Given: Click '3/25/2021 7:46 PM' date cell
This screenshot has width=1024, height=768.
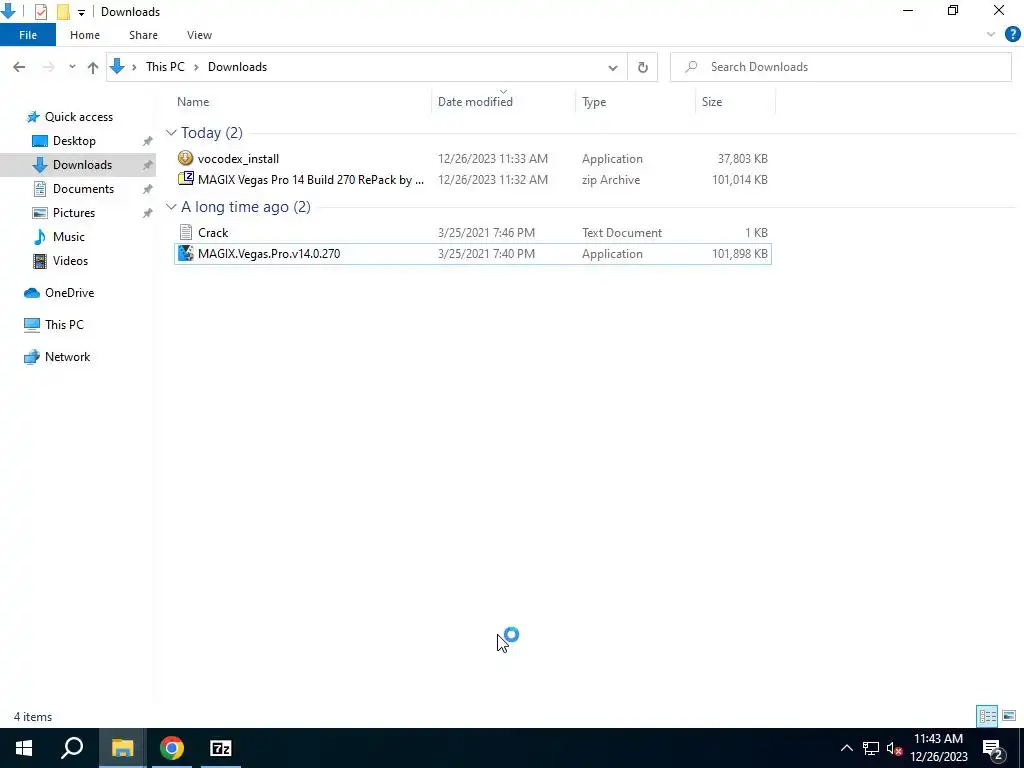Looking at the screenshot, I should (486, 232).
